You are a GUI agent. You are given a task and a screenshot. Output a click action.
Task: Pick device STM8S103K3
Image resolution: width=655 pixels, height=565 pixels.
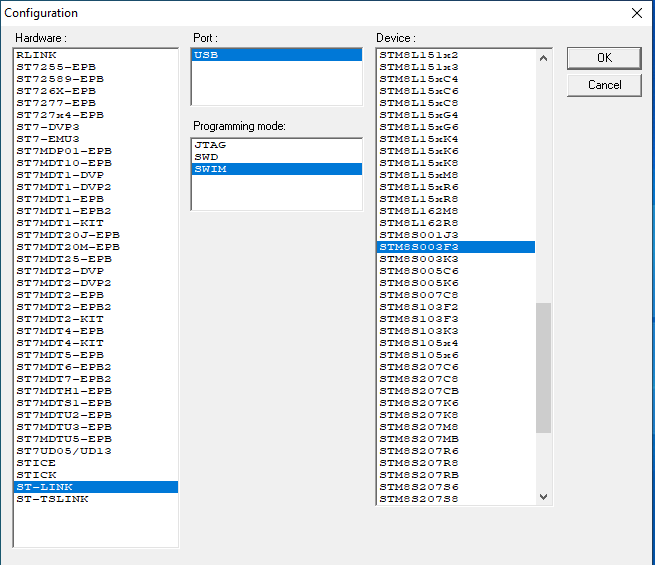pos(456,331)
